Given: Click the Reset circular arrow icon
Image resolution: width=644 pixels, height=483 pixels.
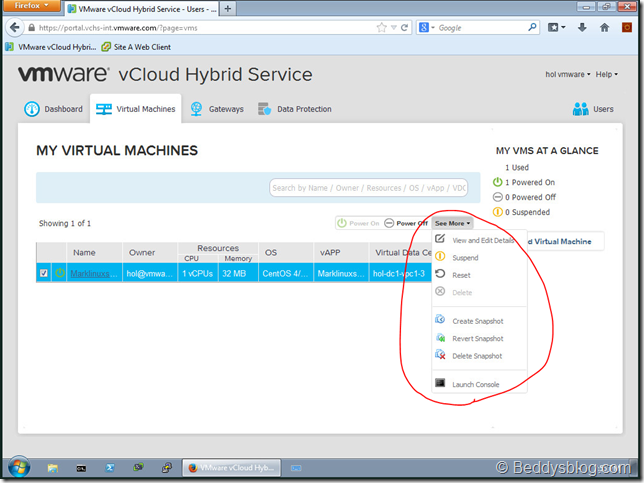Looking at the screenshot, I should pos(440,274).
